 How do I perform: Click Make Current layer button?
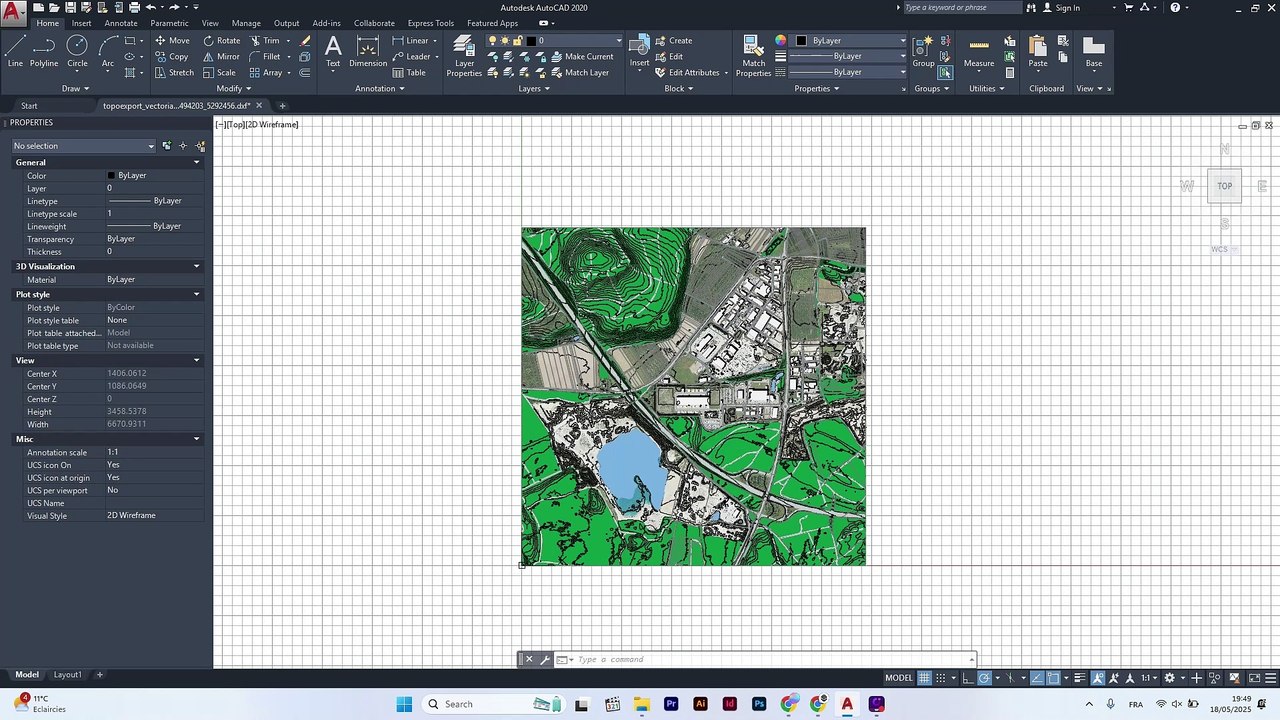coord(582,57)
